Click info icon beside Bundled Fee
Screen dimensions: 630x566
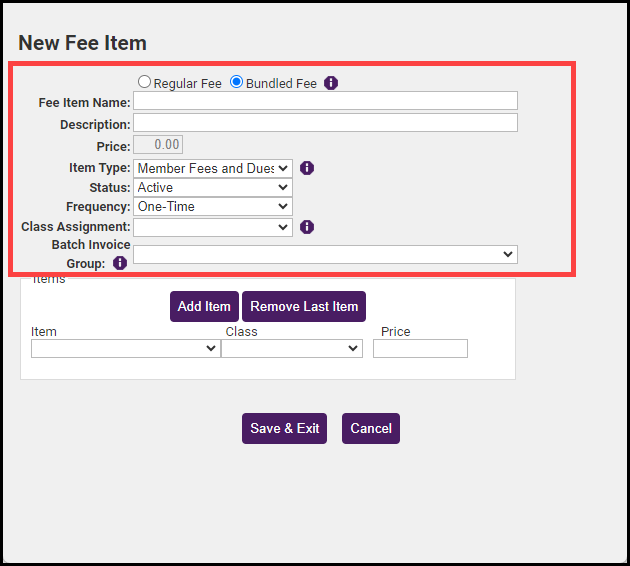(x=331, y=83)
